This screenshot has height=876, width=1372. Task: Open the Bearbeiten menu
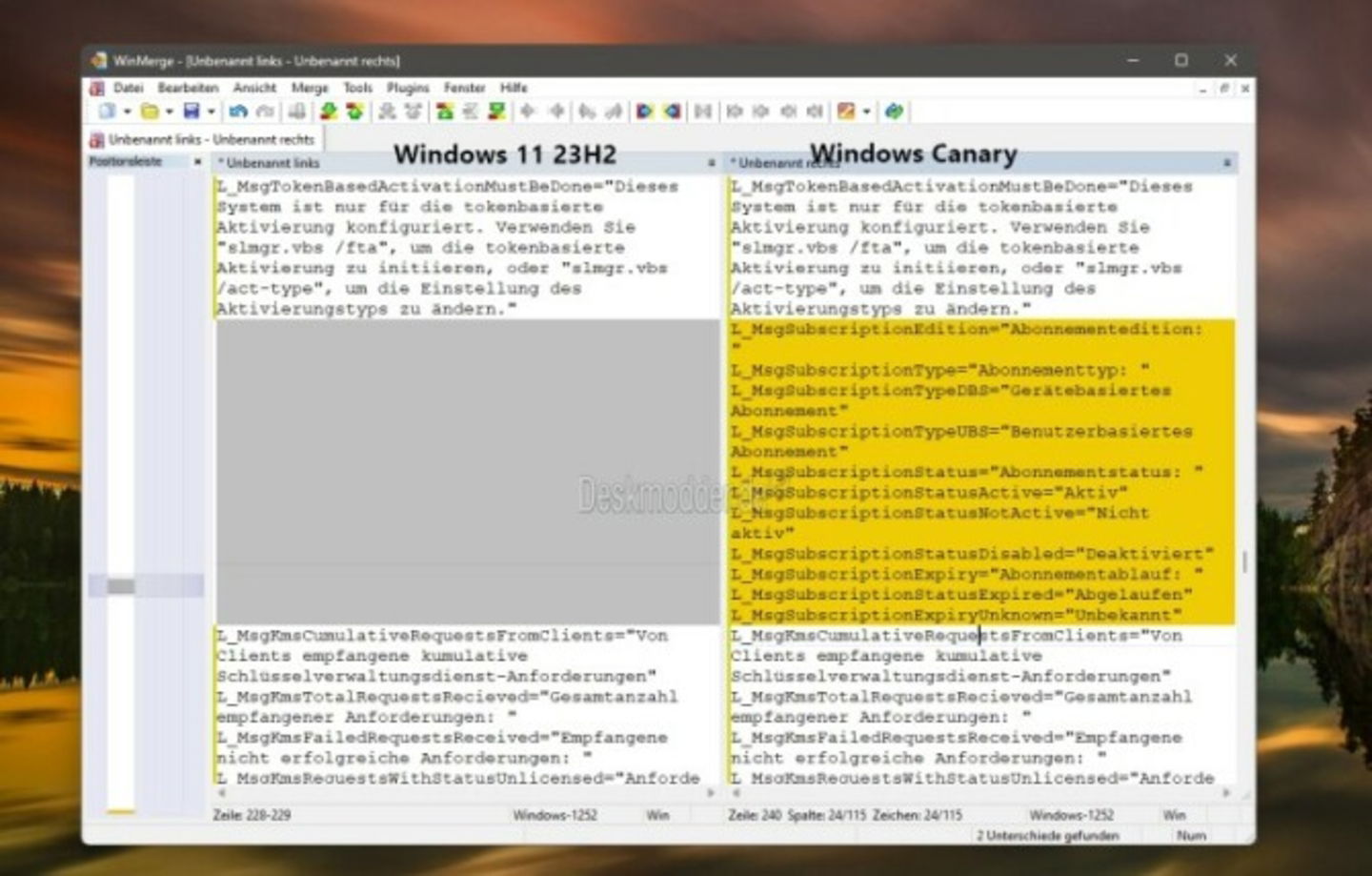pyautogui.click(x=188, y=88)
